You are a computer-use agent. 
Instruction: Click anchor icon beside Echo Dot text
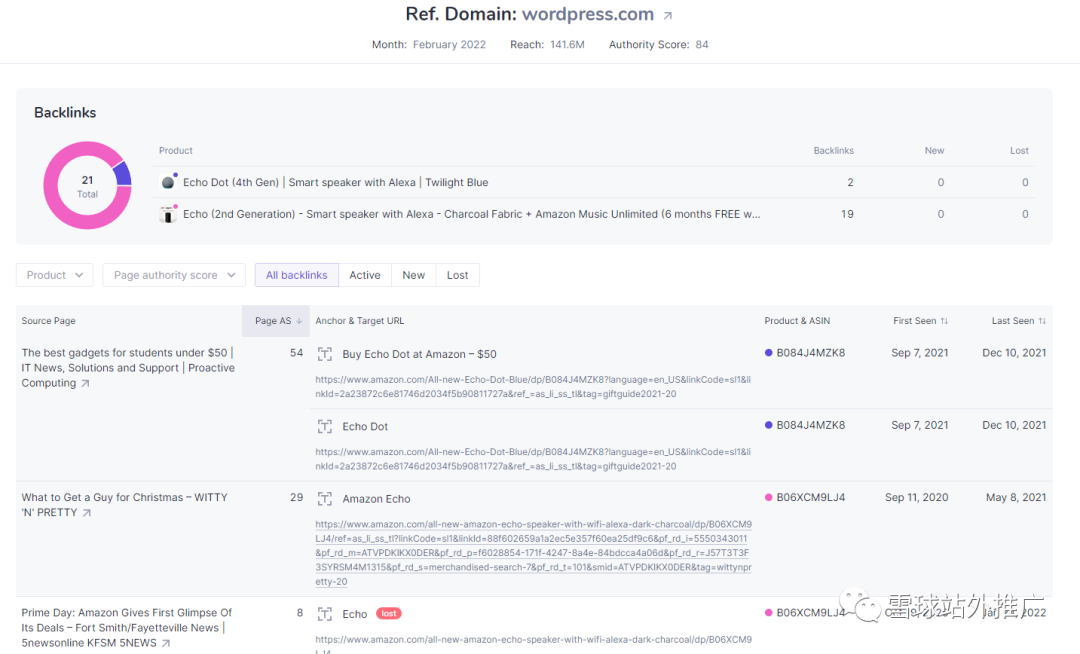325,427
